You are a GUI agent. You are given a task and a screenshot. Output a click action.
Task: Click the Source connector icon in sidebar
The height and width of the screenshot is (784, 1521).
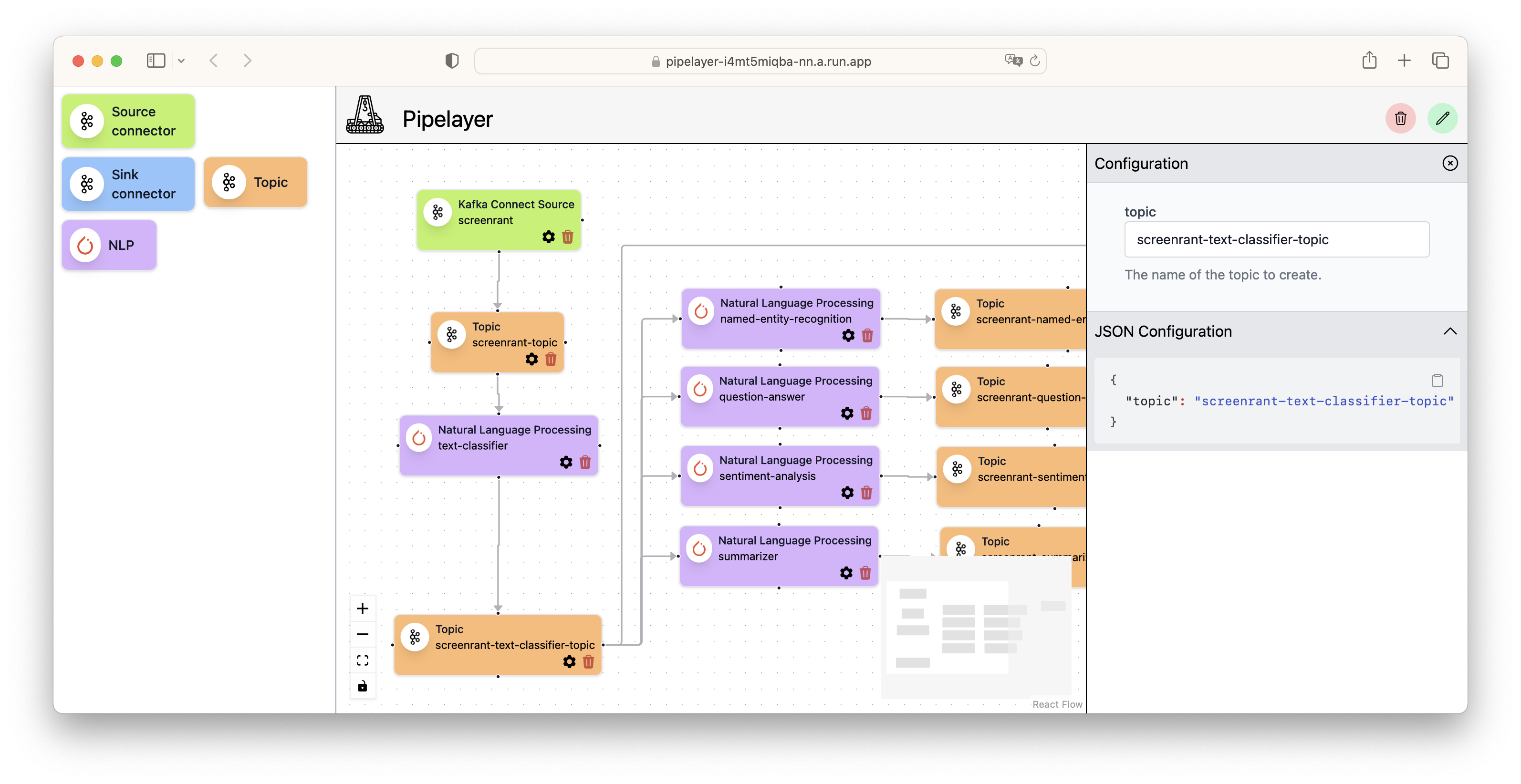click(87, 120)
